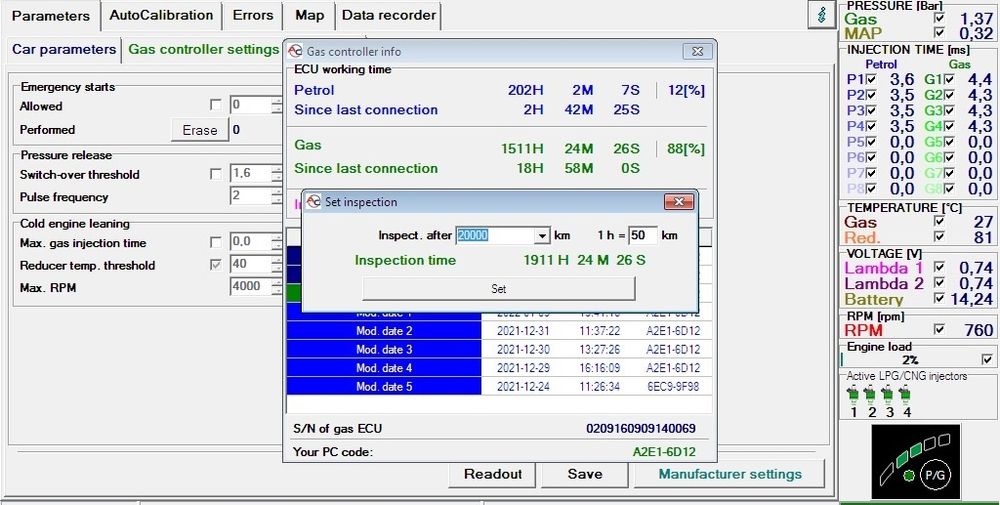Open the Data recorder tab
The width and height of the screenshot is (1000, 505).
coord(388,15)
